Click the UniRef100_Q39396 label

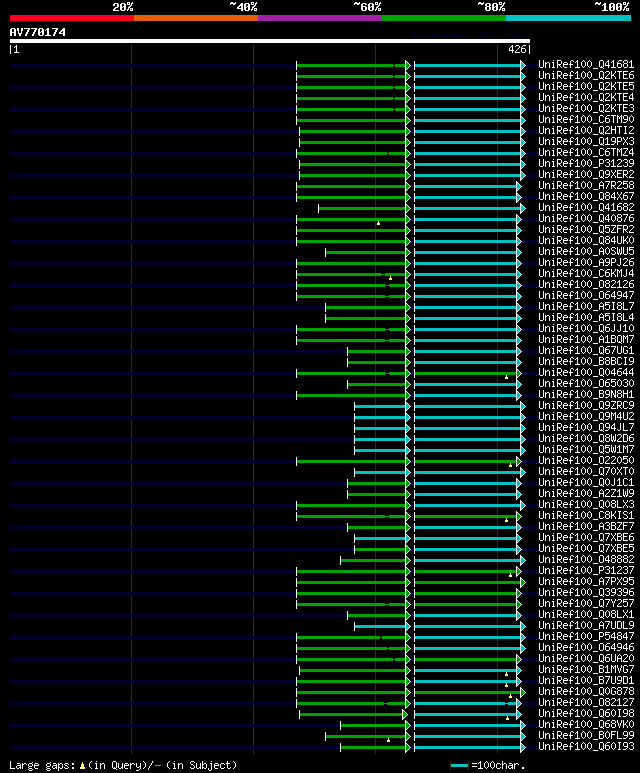[x=586, y=593]
